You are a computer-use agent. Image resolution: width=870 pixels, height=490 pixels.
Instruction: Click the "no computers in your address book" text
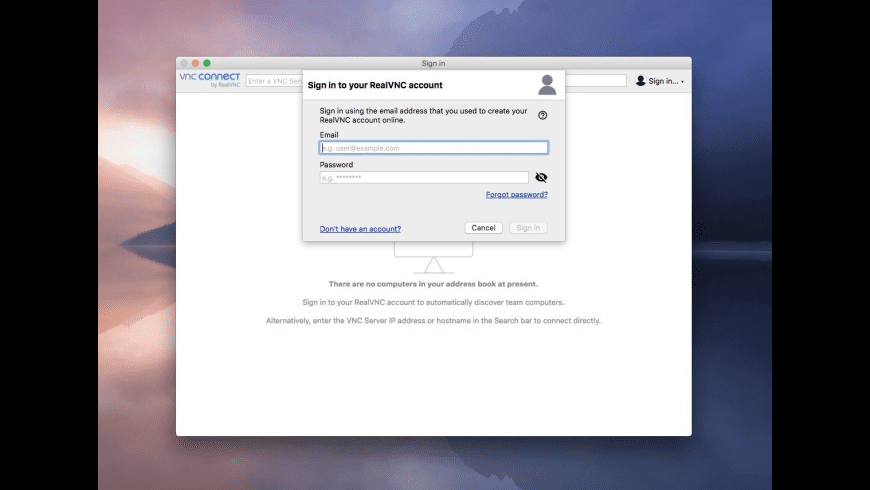coord(433,284)
